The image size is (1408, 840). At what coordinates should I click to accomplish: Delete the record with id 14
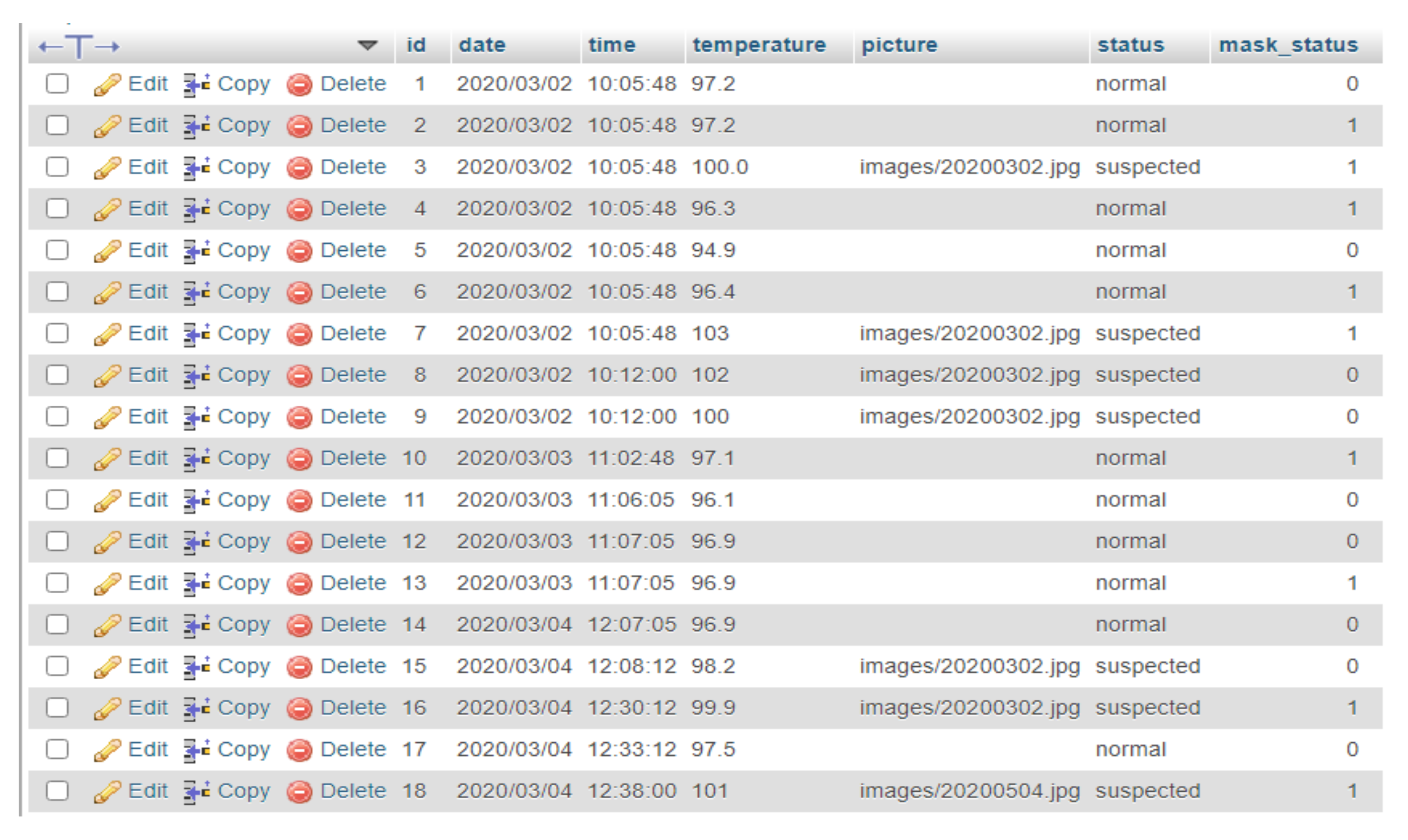click(x=352, y=624)
